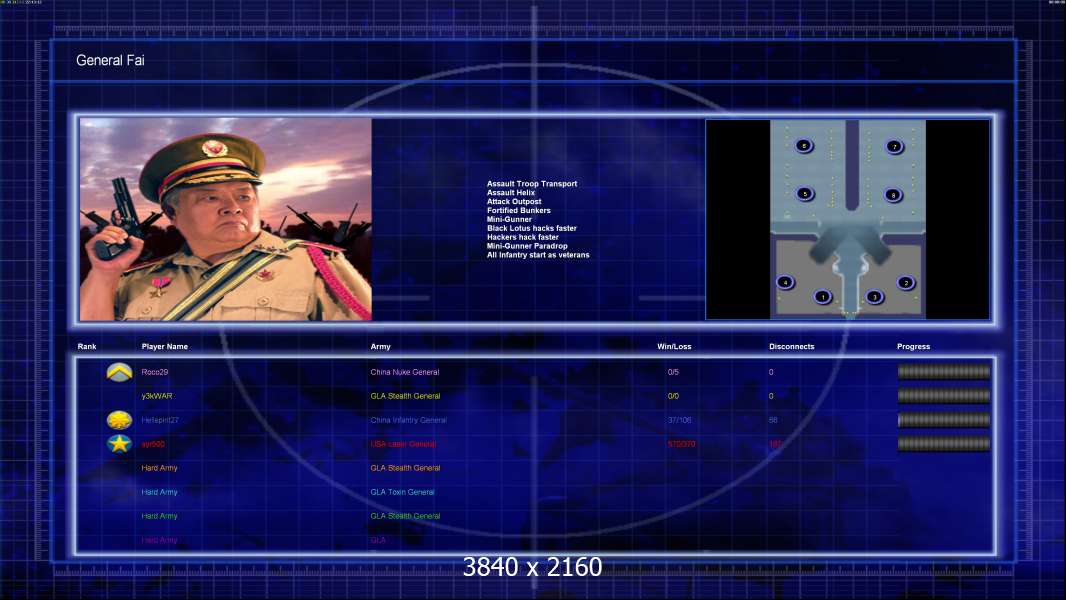Click the player name in the China Infantry General row
Screen dimensions: 1066x600
click(160, 420)
